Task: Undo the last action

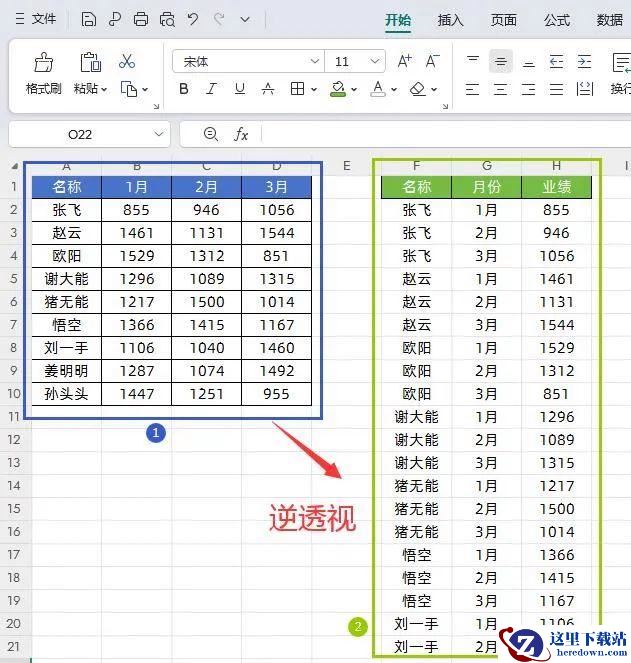Action: [x=193, y=19]
